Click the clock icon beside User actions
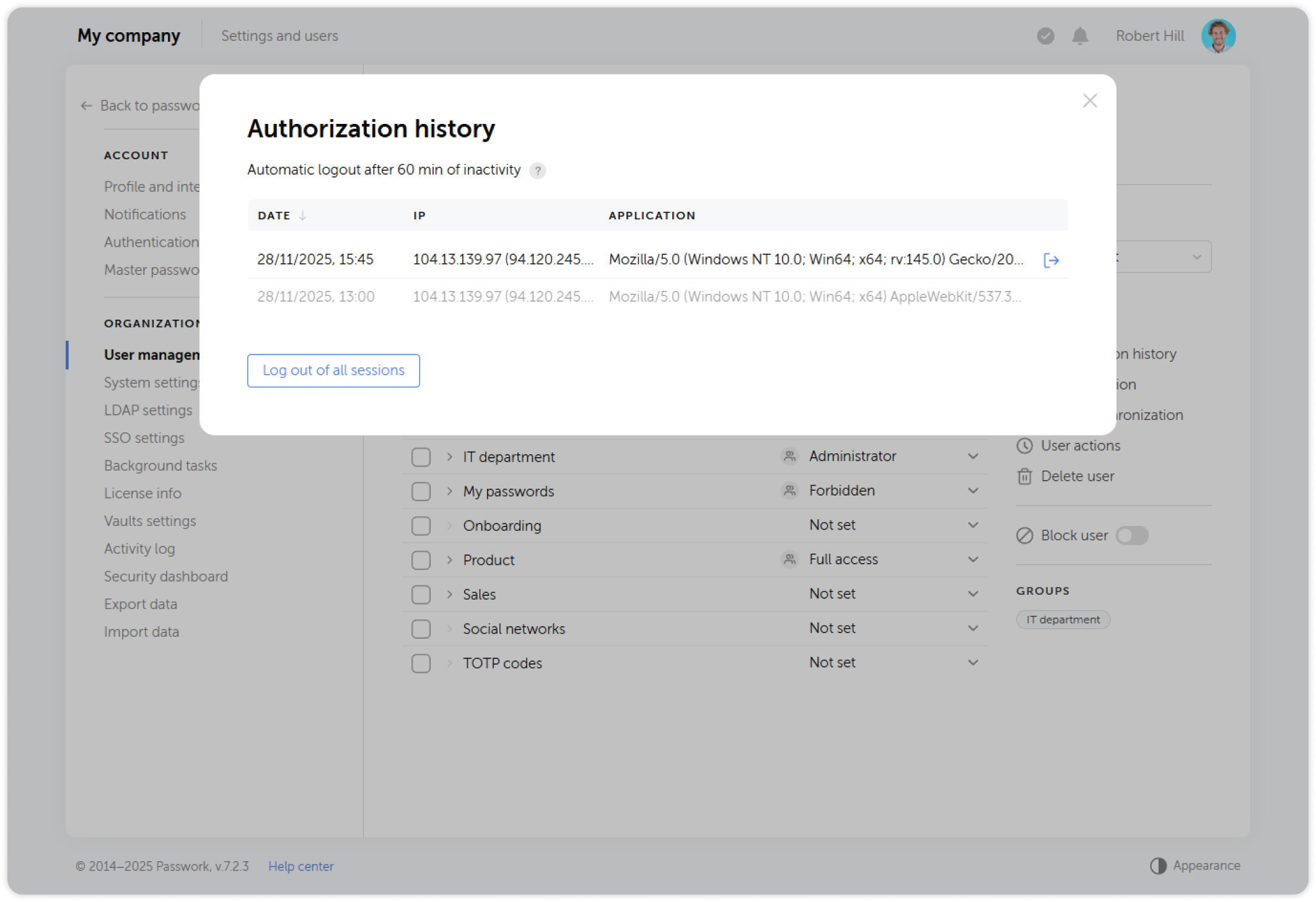 point(1025,445)
